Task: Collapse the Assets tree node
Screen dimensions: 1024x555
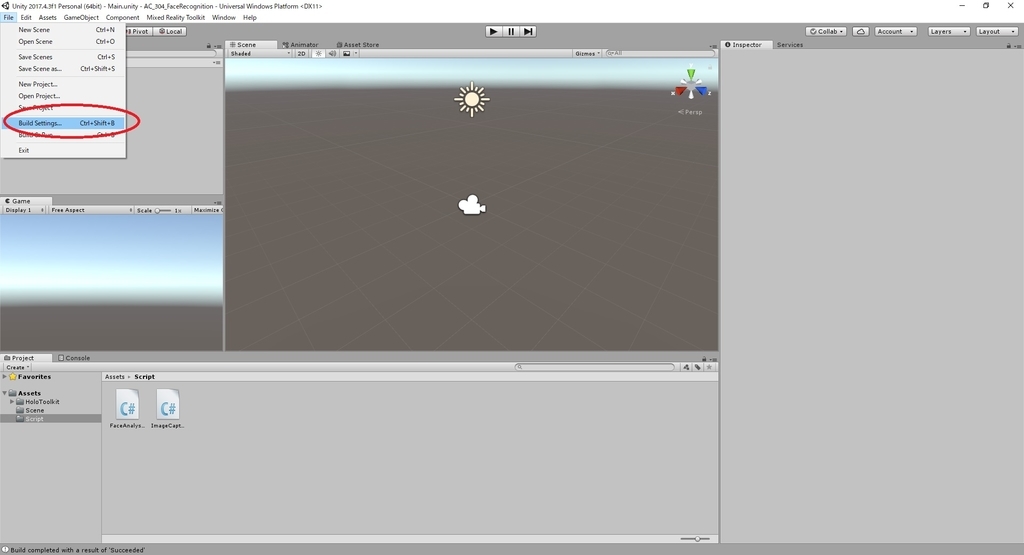Action: click(5, 393)
